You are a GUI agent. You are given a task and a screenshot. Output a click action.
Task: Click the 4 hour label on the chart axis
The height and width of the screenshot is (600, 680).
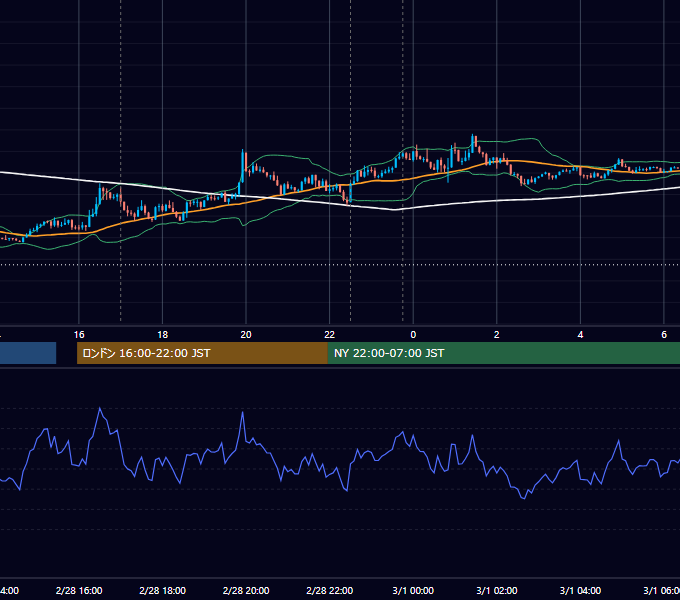pyautogui.click(x=580, y=335)
